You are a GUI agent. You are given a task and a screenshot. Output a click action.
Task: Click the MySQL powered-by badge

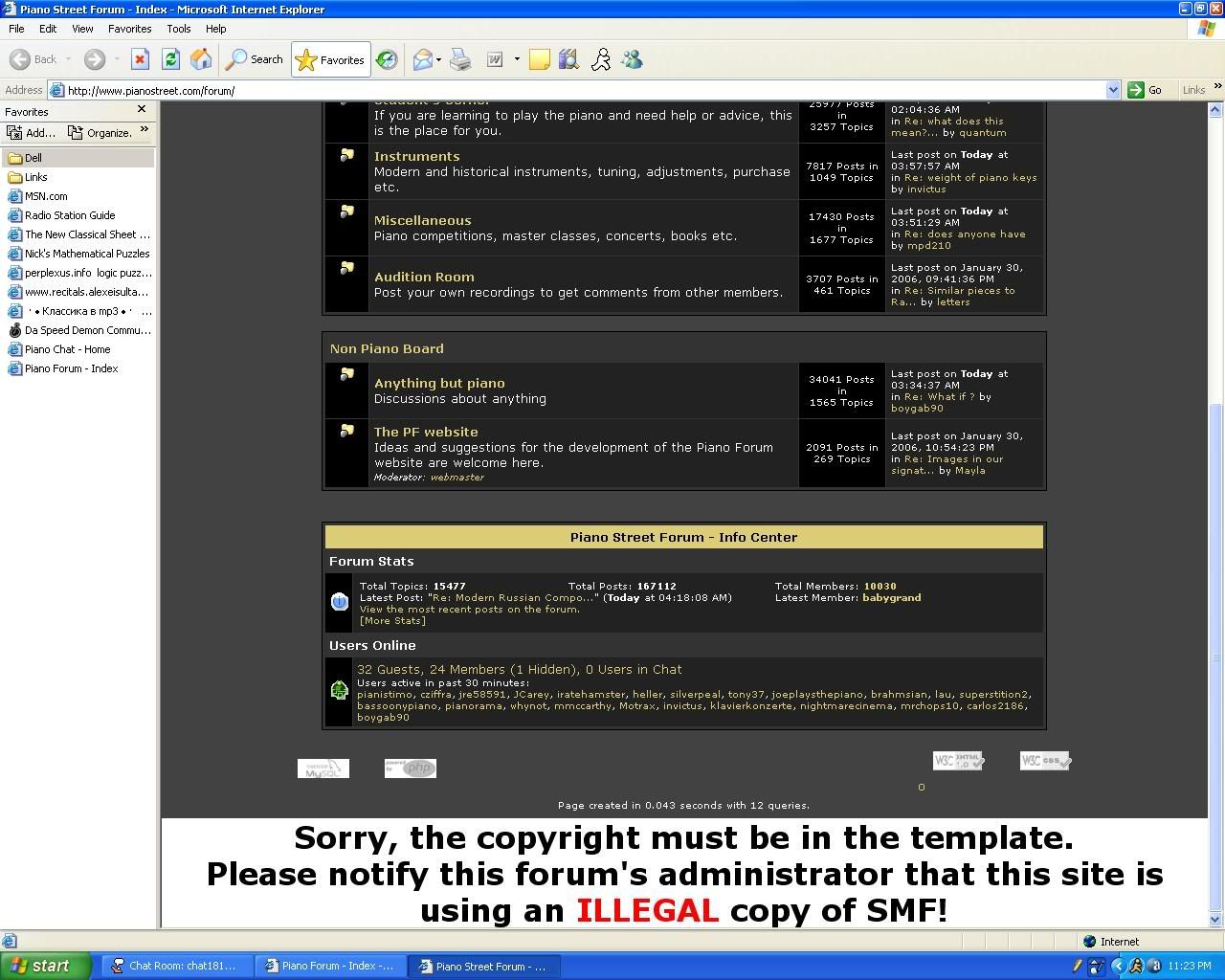coord(323,768)
